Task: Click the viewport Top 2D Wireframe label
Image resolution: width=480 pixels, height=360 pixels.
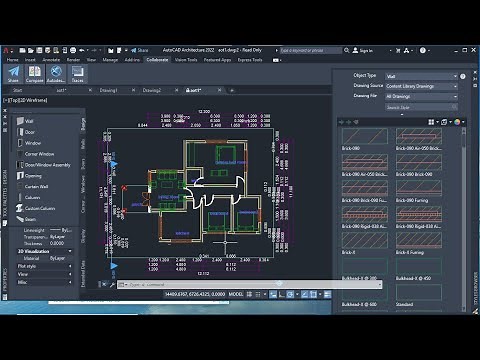Action: click(25, 100)
